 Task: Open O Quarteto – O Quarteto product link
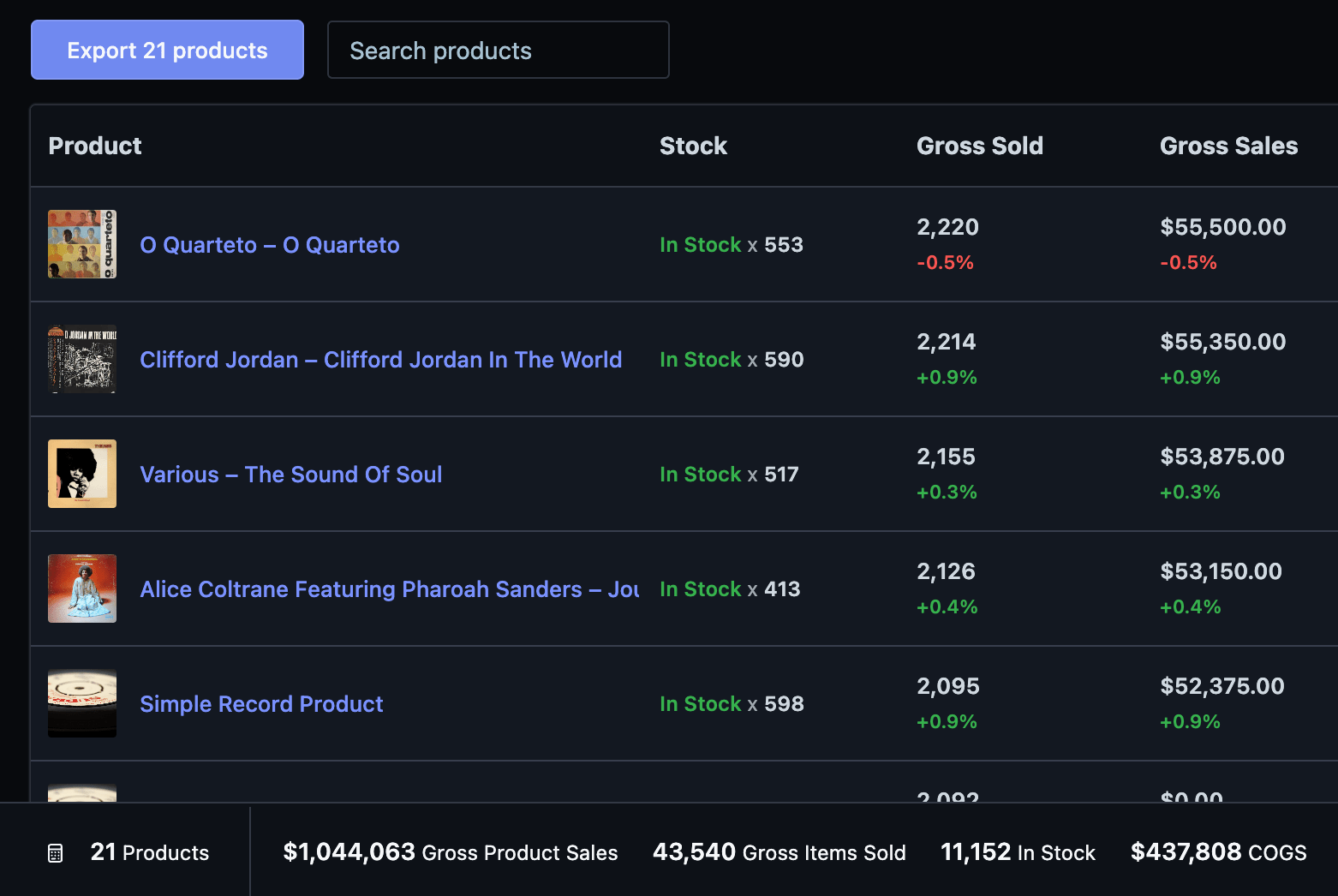point(269,245)
